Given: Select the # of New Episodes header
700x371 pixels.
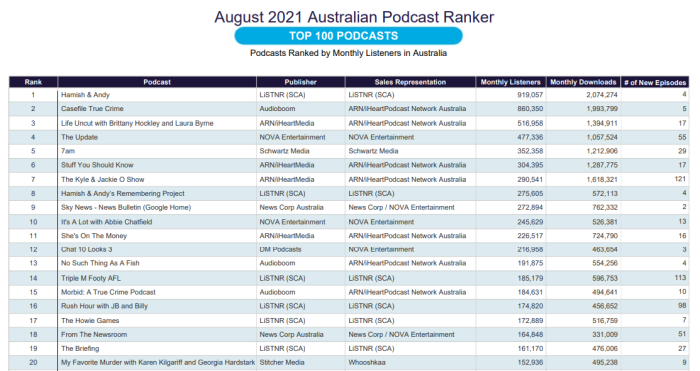Looking at the screenshot, I should (655, 82).
